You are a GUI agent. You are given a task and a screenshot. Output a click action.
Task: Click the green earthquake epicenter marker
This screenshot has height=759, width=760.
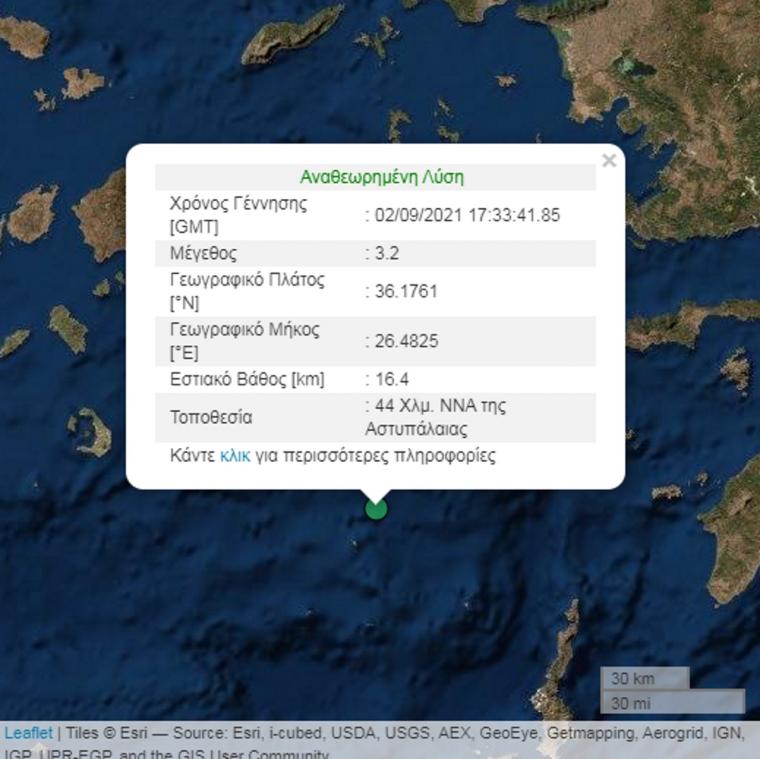(x=376, y=509)
